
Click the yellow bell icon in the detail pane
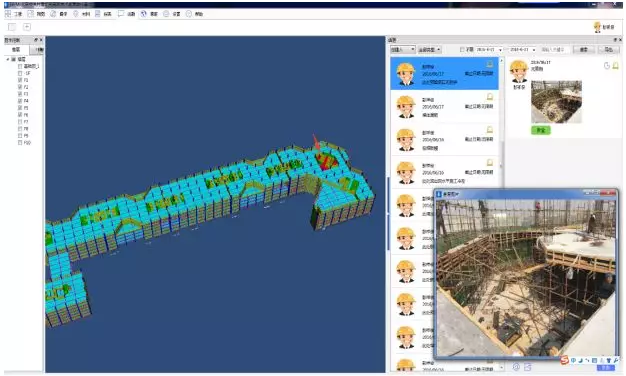tap(616, 66)
